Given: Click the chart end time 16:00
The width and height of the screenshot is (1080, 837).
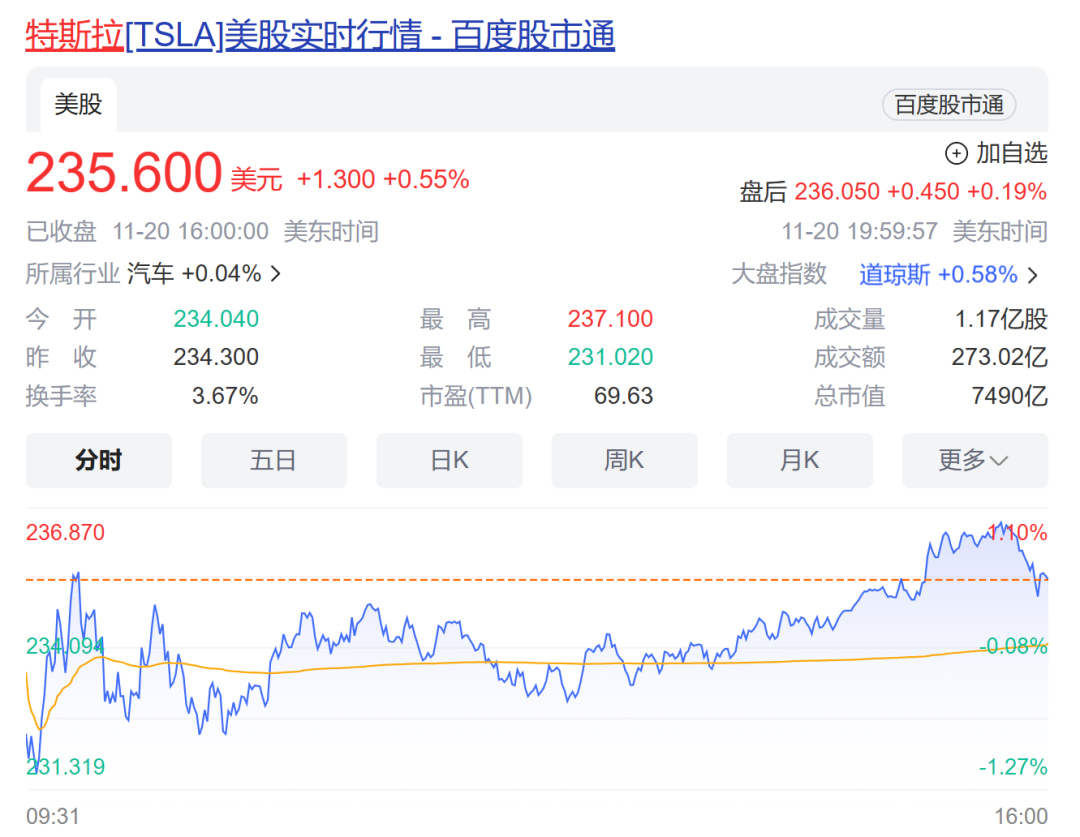Looking at the screenshot, I should pos(1021,816).
